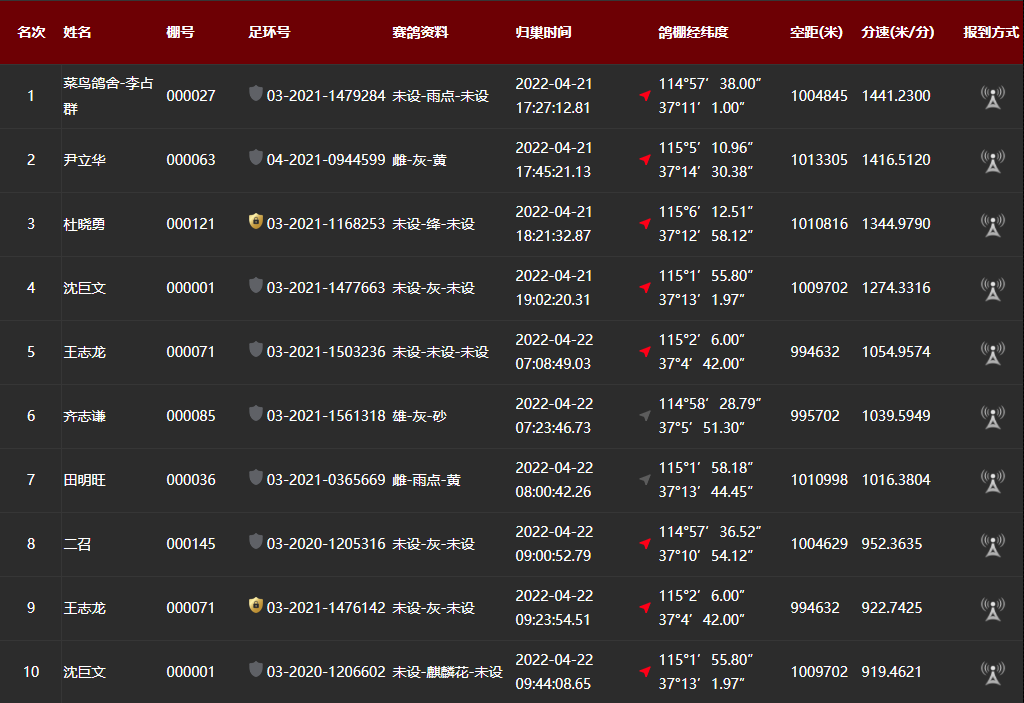Click the gray shield beside ring 04-2021-0944599

click(x=255, y=158)
